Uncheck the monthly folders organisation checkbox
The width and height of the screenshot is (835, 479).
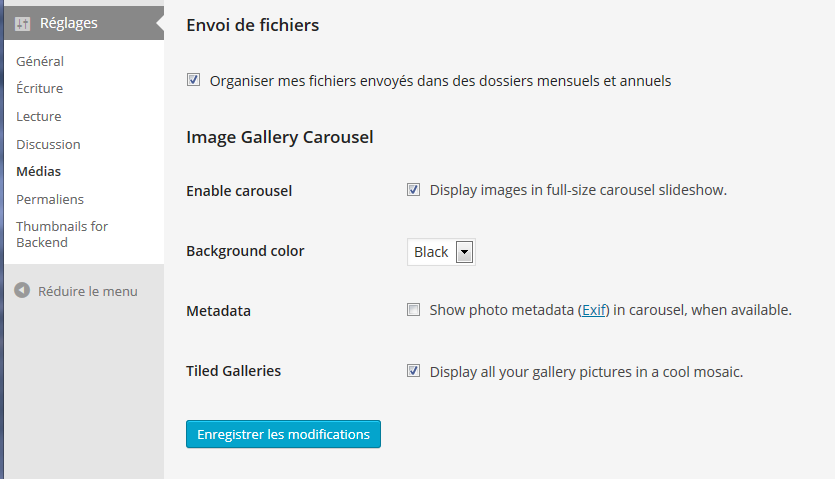pyautogui.click(x=193, y=80)
